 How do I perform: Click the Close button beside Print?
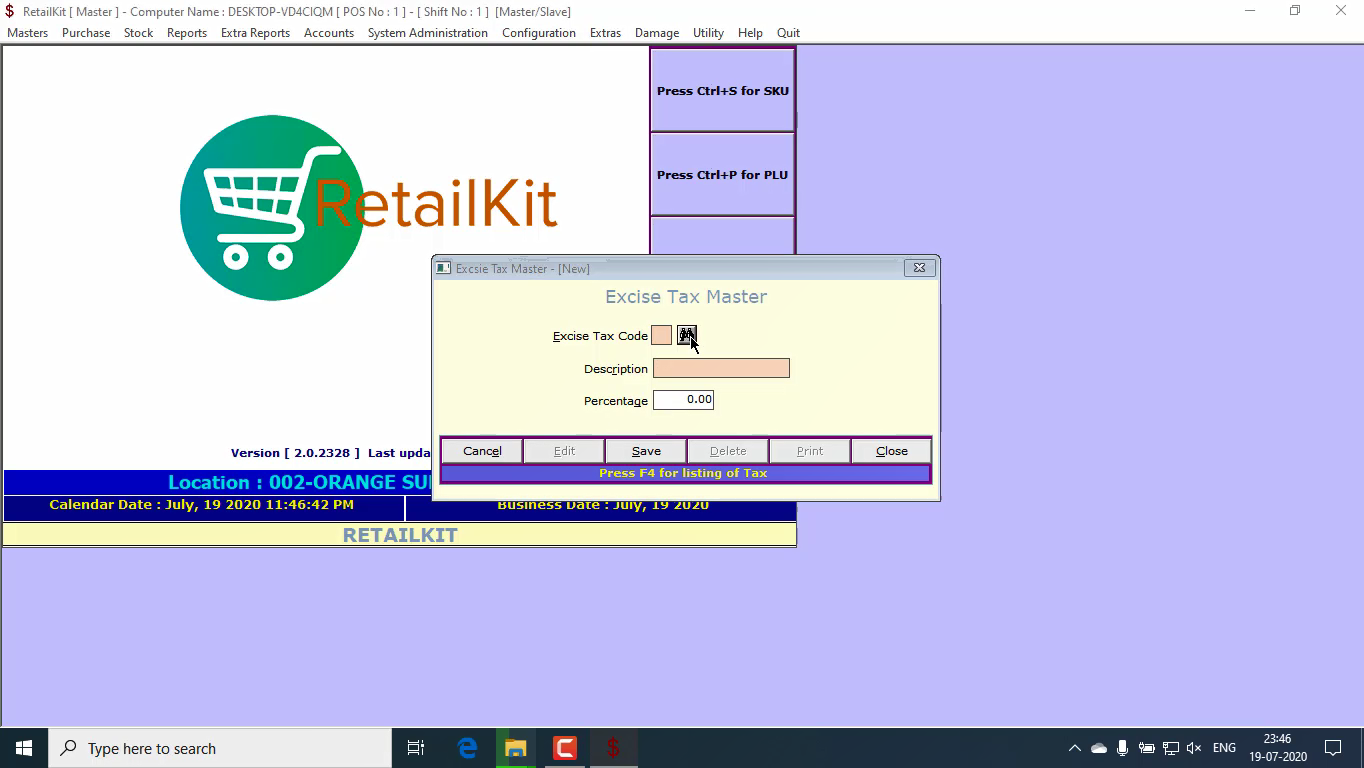(892, 451)
